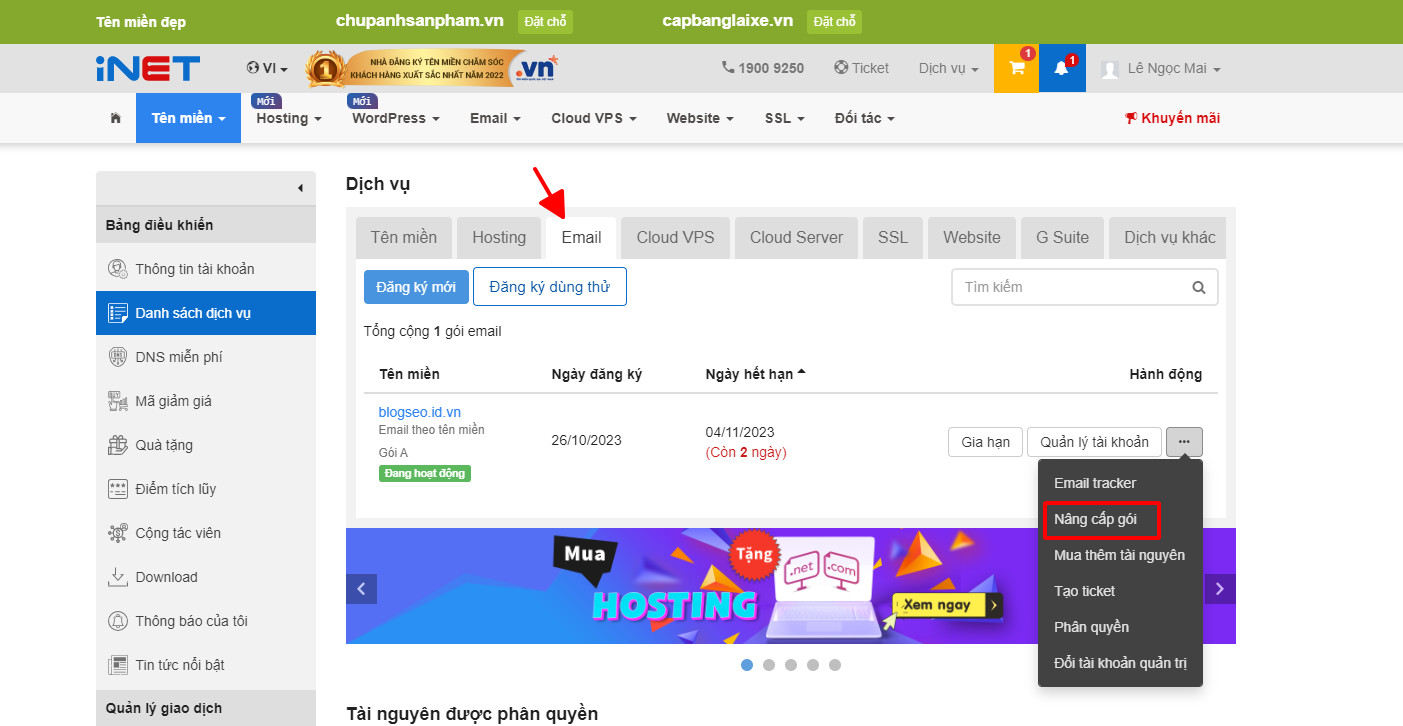Show next banner slide arrow
The height and width of the screenshot is (726, 1403).
pos(1219,589)
